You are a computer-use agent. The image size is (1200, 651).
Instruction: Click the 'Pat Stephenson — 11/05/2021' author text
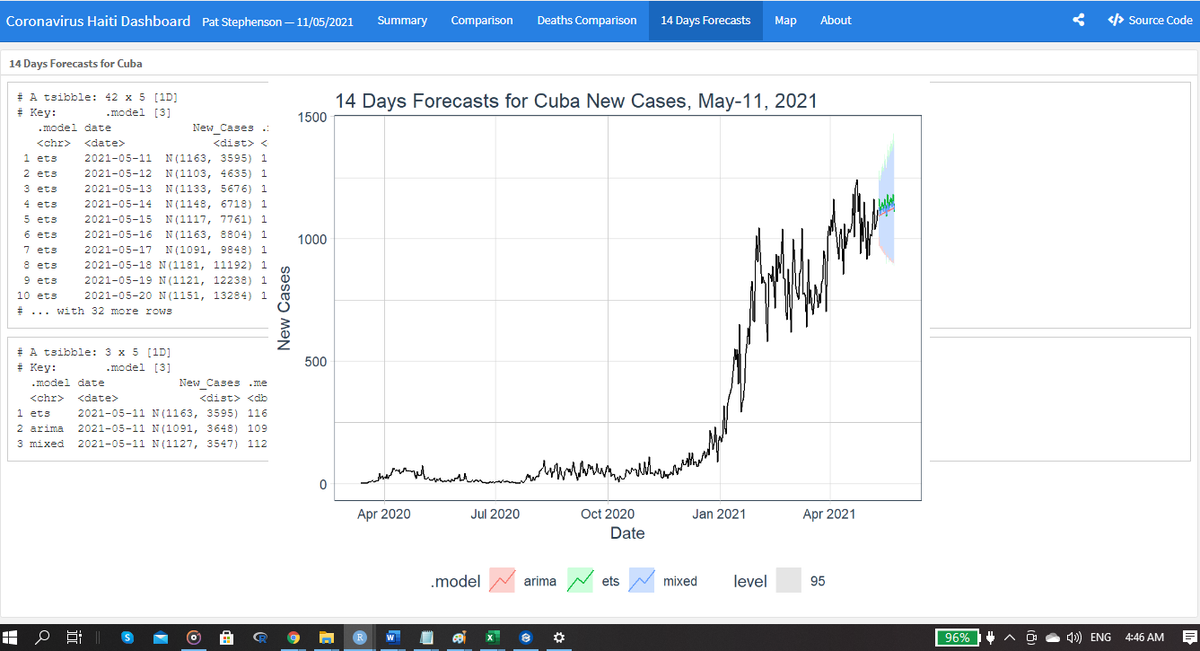(276, 21)
